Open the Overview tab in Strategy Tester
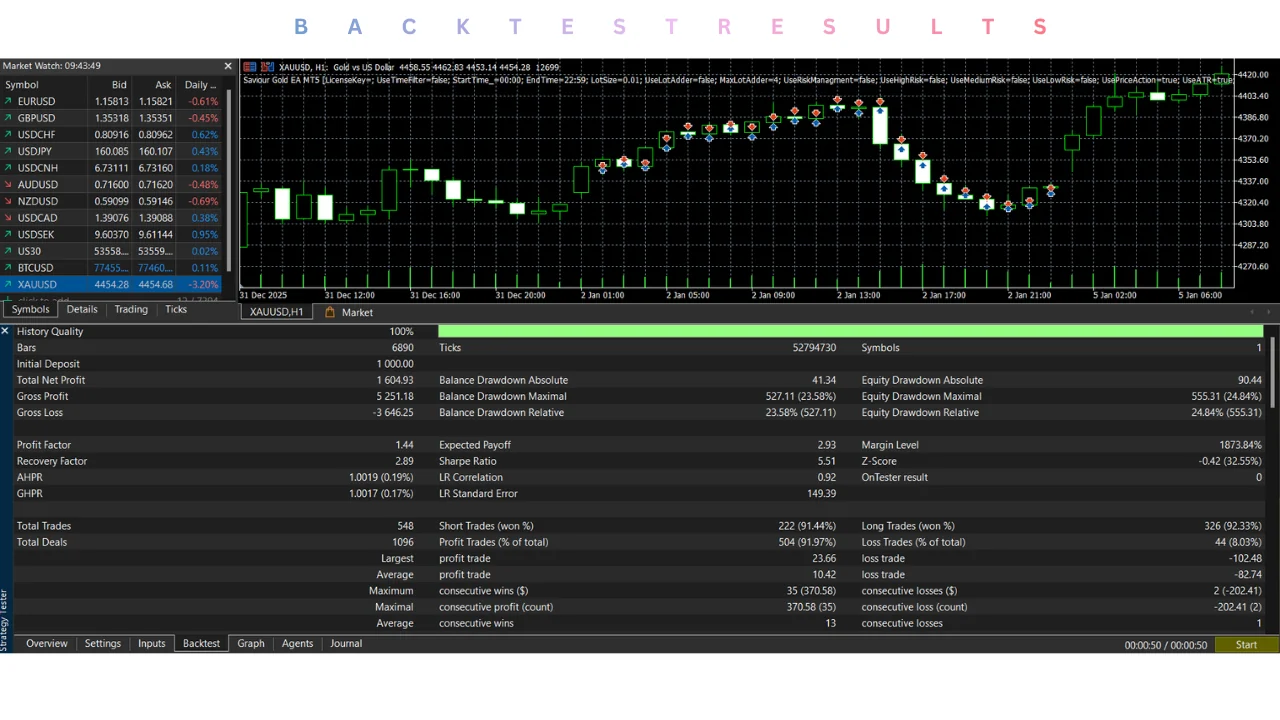The height and width of the screenshot is (720, 1280). [47, 644]
